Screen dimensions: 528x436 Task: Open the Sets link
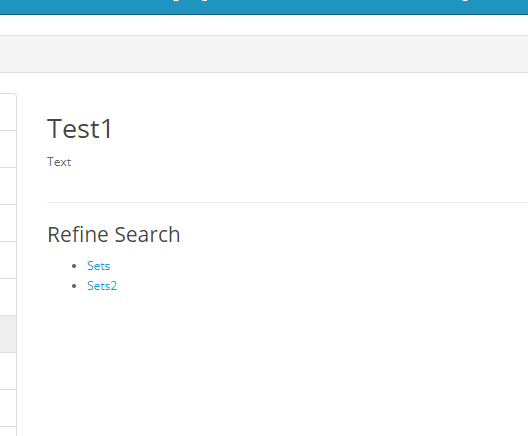pyautogui.click(x=98, y=266)
